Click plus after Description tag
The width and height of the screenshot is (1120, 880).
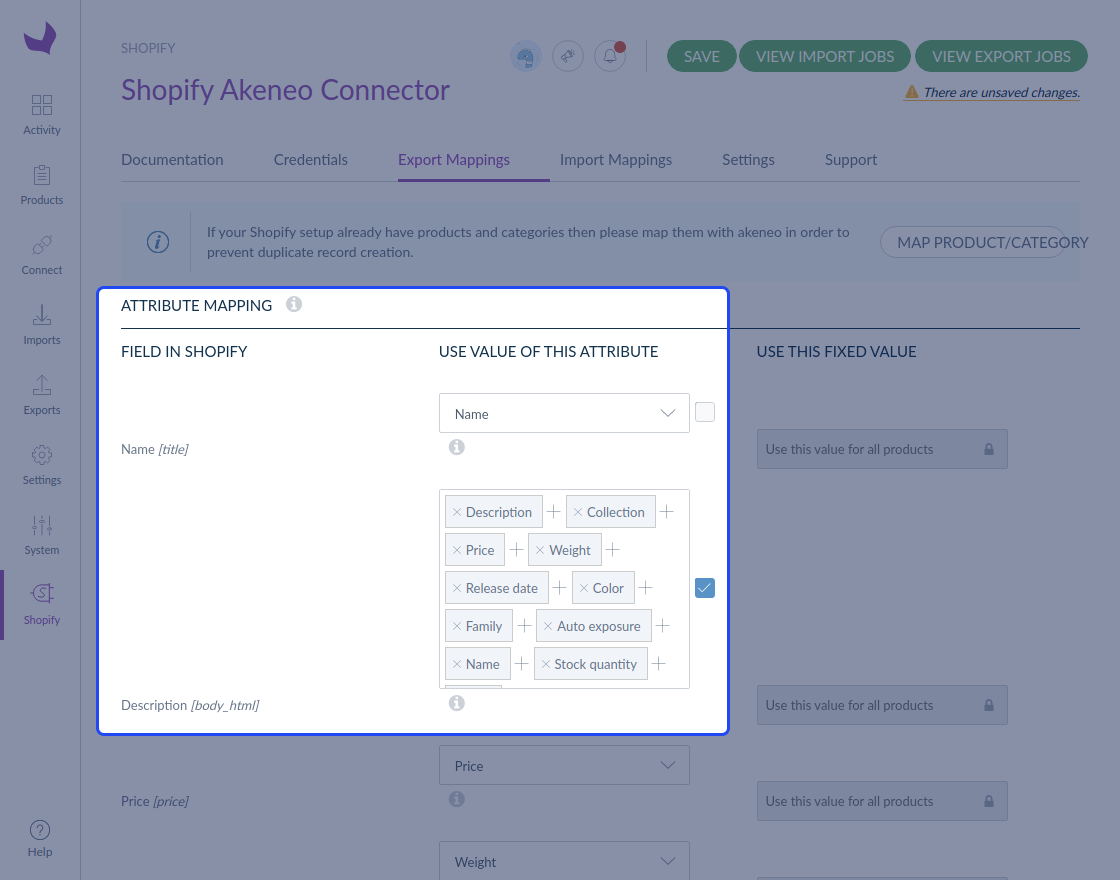coord(554,511)
